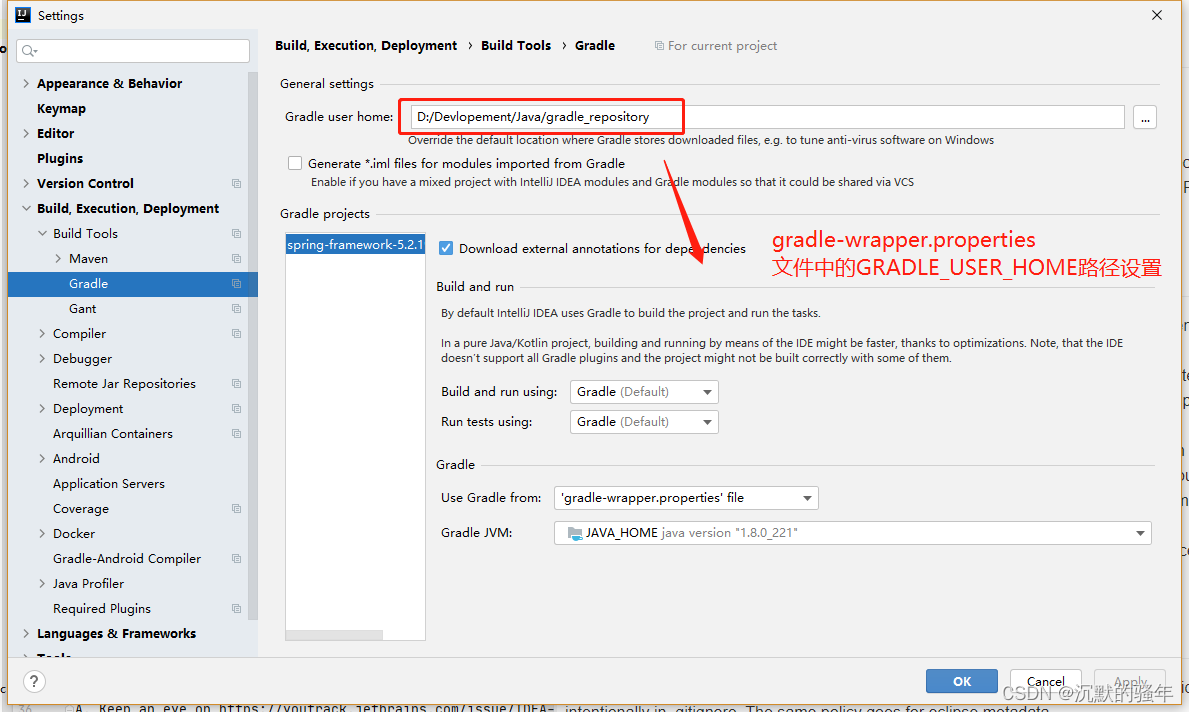The width and height of the screenshot is (1189, 712).
Task: Expand the Editor section
Action: 26,133
